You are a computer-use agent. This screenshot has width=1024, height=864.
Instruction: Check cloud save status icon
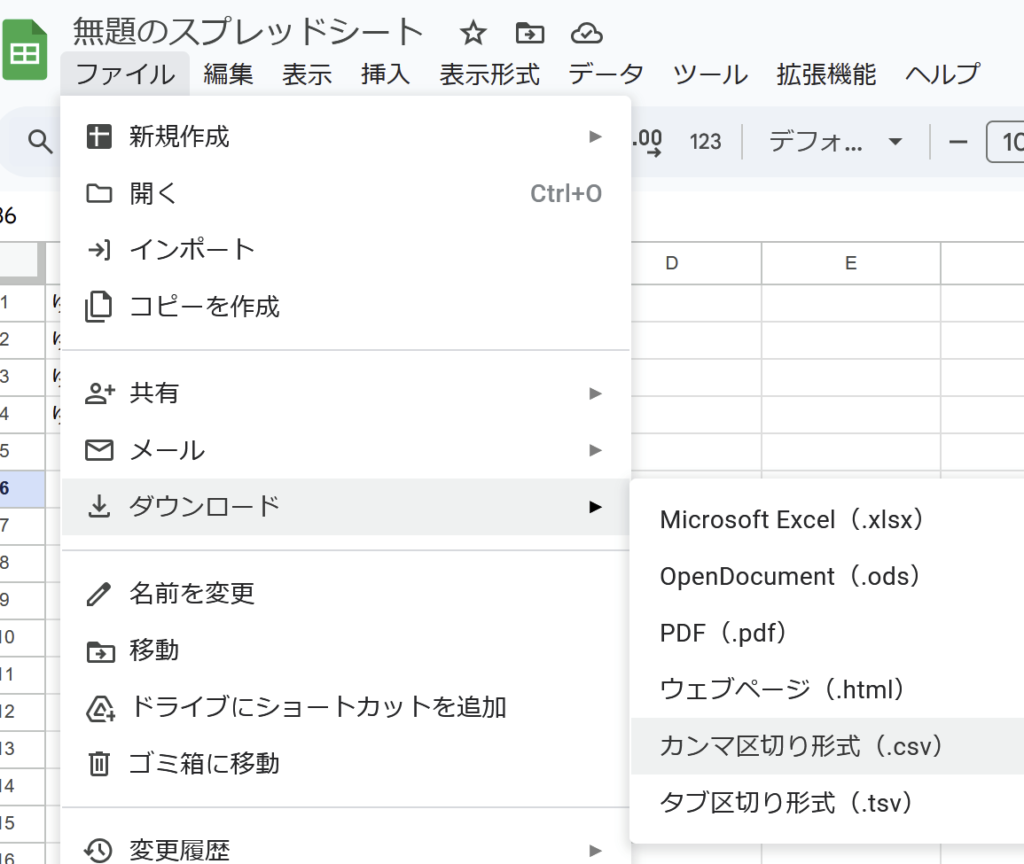point(586,33)
